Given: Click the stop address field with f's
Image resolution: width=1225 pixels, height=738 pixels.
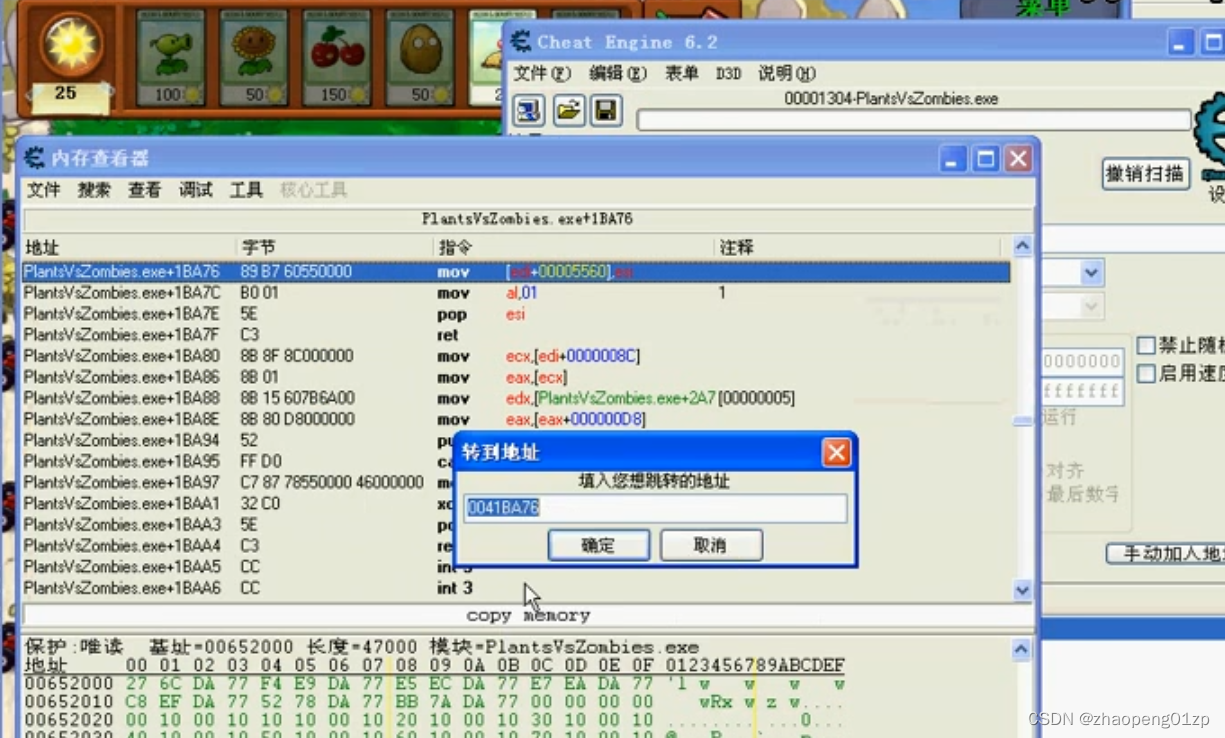Looking at the screenshot, I should (x=1083, y=392).
